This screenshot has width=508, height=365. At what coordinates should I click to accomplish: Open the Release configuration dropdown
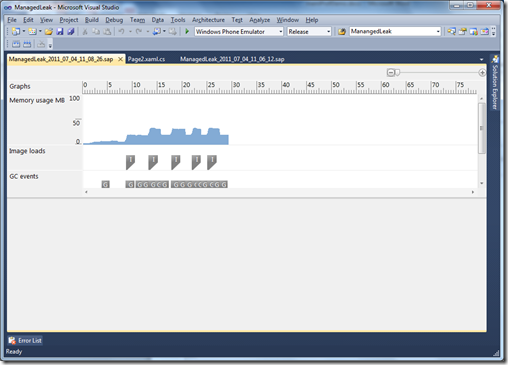[x=328, y=32]
